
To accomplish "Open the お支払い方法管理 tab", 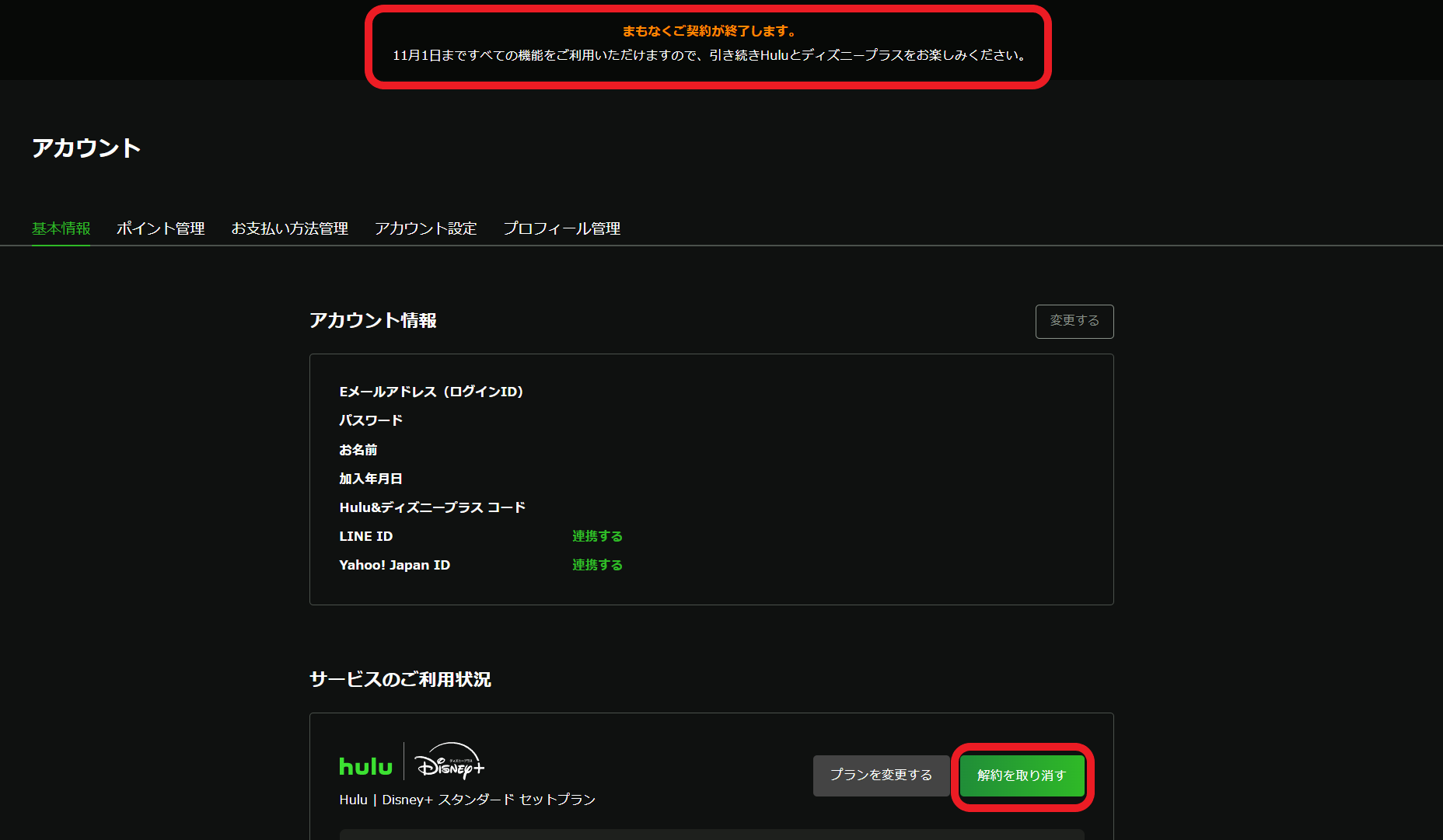I will coord(289,228).
